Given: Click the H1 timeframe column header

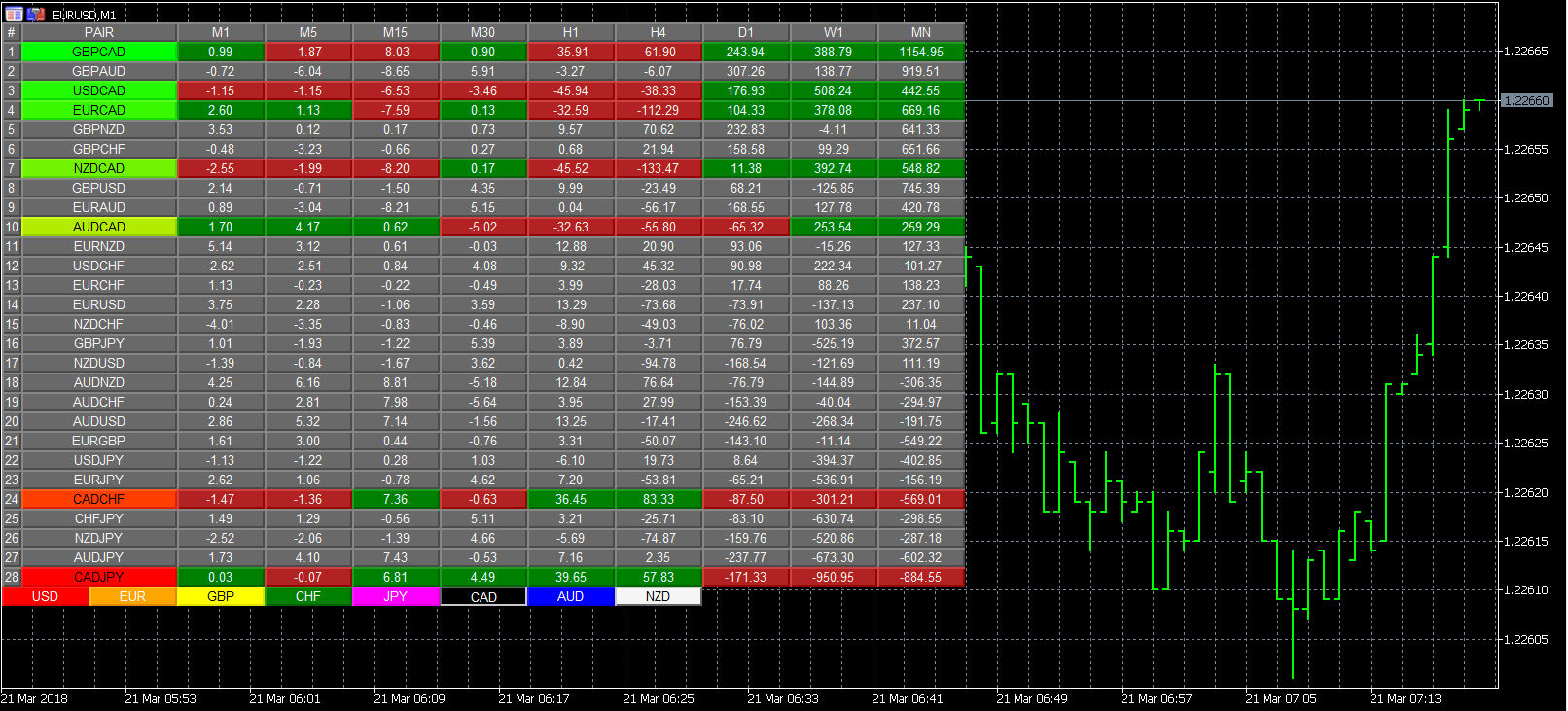Looking at the screenshot, I should click(571, 32).
